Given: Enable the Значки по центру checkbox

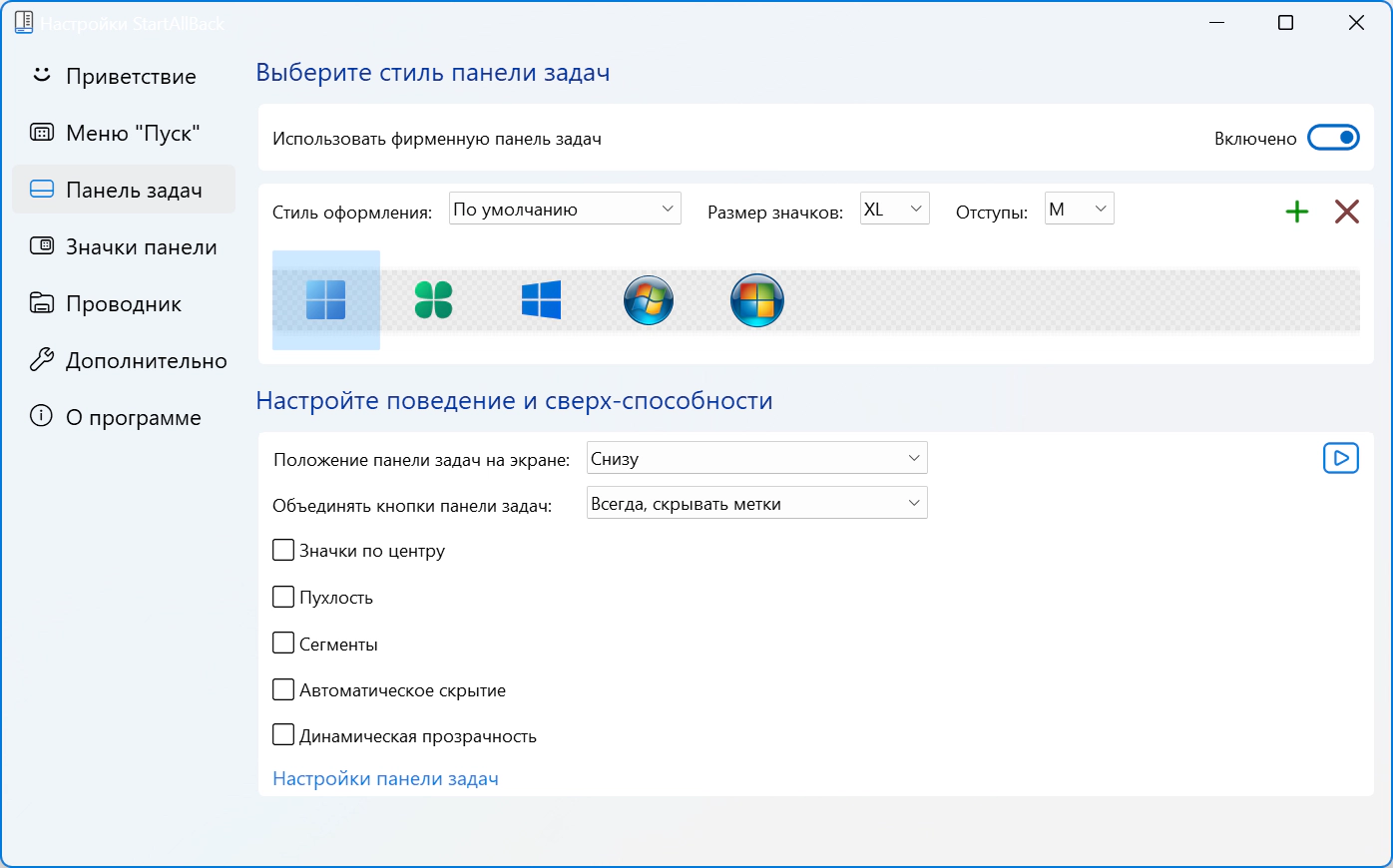Looking at the screenshot, I should tap(283, 550).
